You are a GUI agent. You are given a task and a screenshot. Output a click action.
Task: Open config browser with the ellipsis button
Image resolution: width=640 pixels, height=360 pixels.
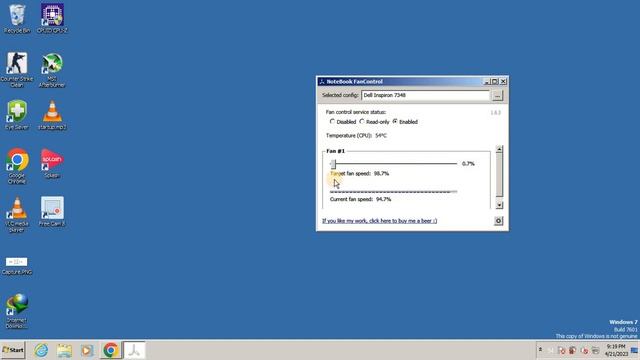click(497, 96)
